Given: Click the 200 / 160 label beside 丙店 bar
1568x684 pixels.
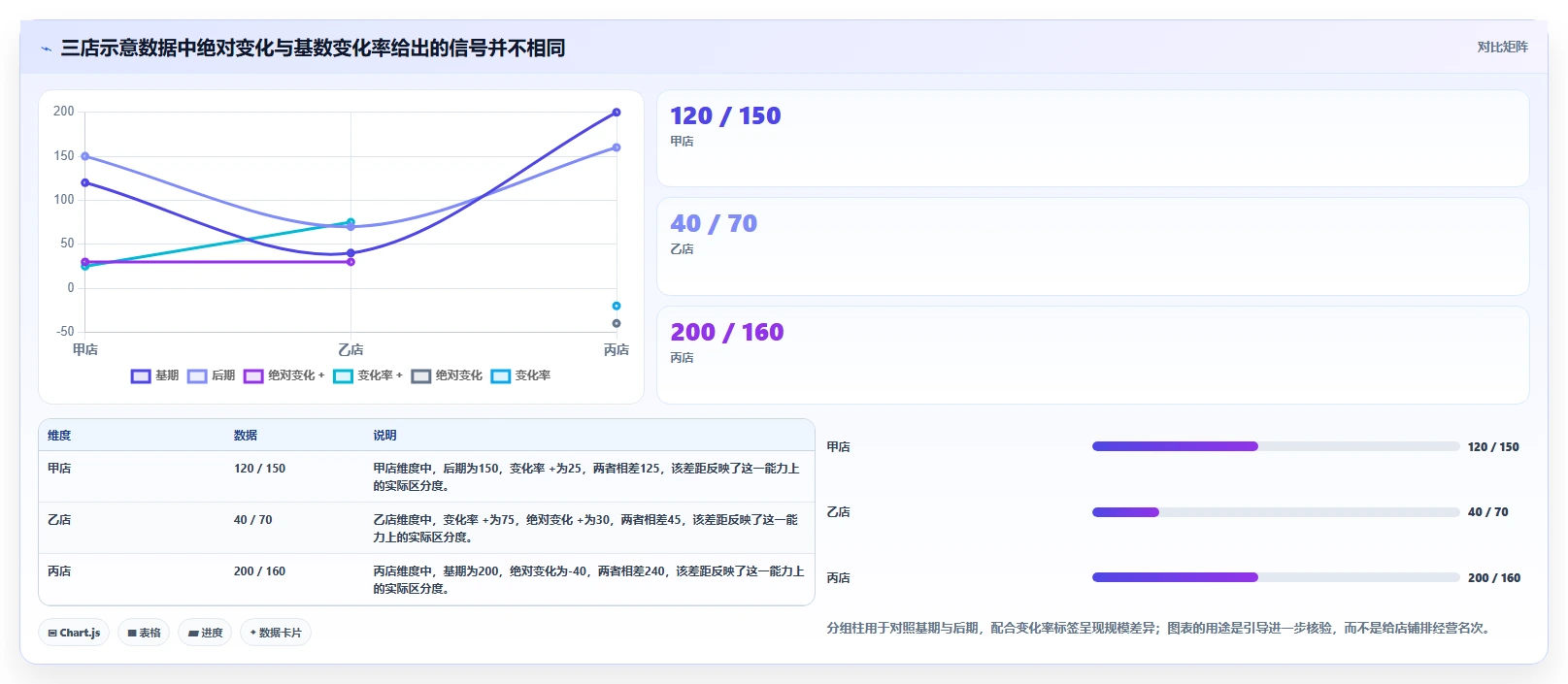Looking at the screenshot, I should coord(1494,578).
